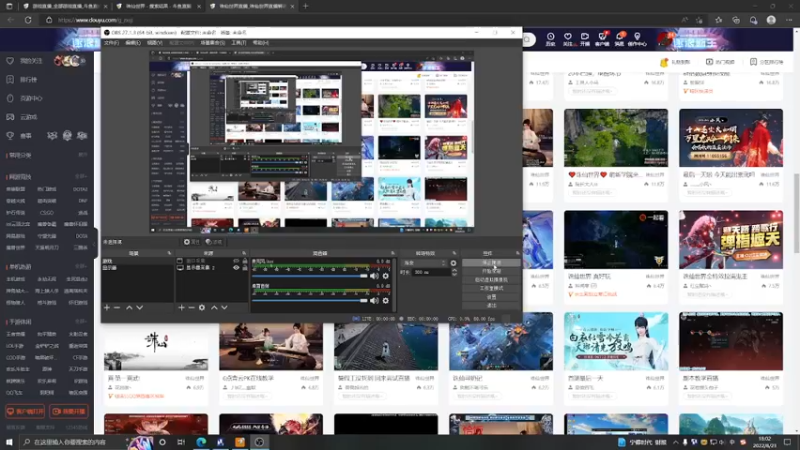
Task: Open Windows Start menu
Action: click(9, 442)
